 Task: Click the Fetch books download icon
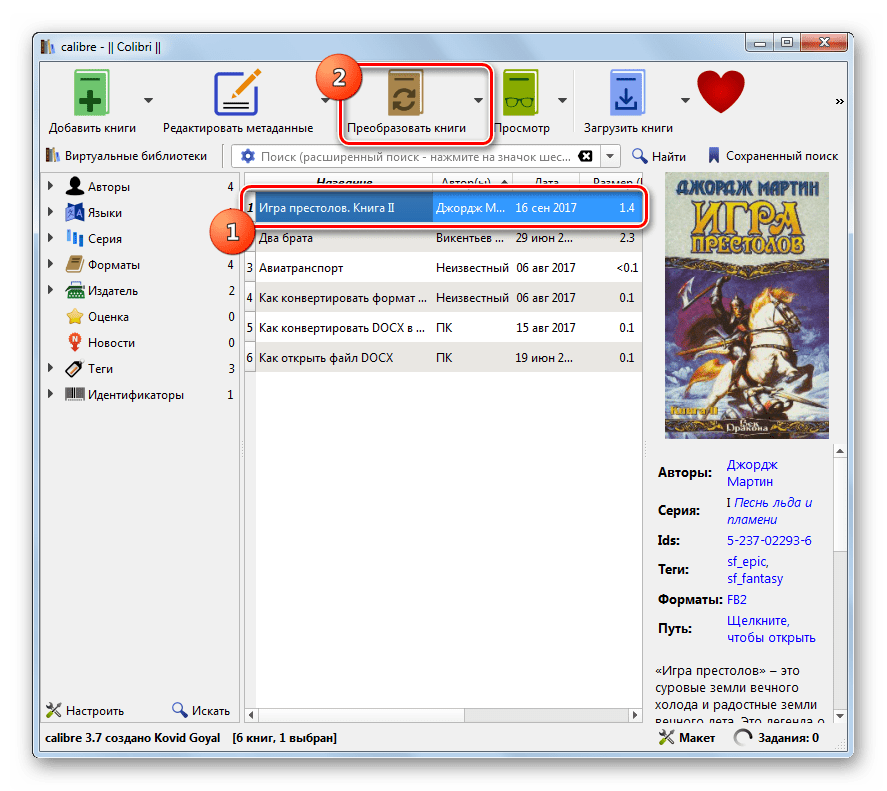click(626, 93)
